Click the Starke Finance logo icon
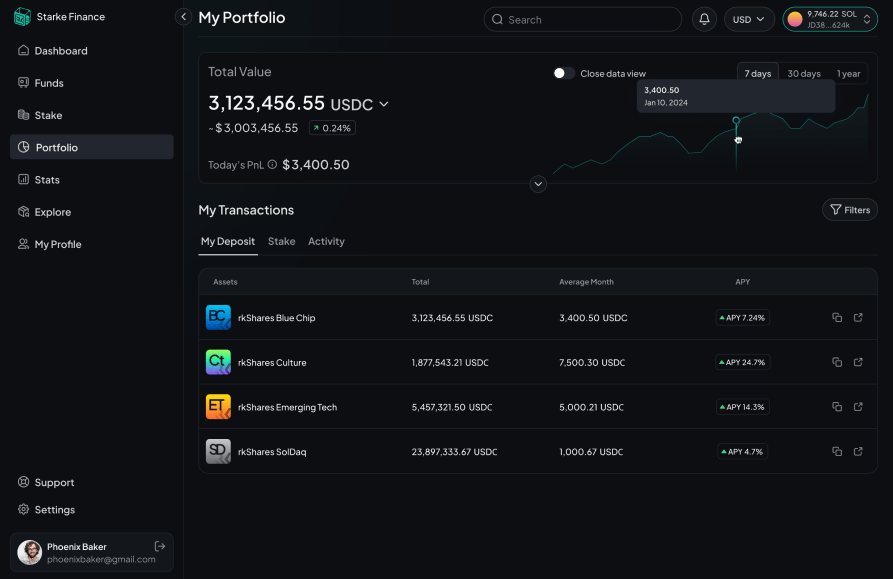Viewport: 893px width, 579px height. tap(22, 17)
